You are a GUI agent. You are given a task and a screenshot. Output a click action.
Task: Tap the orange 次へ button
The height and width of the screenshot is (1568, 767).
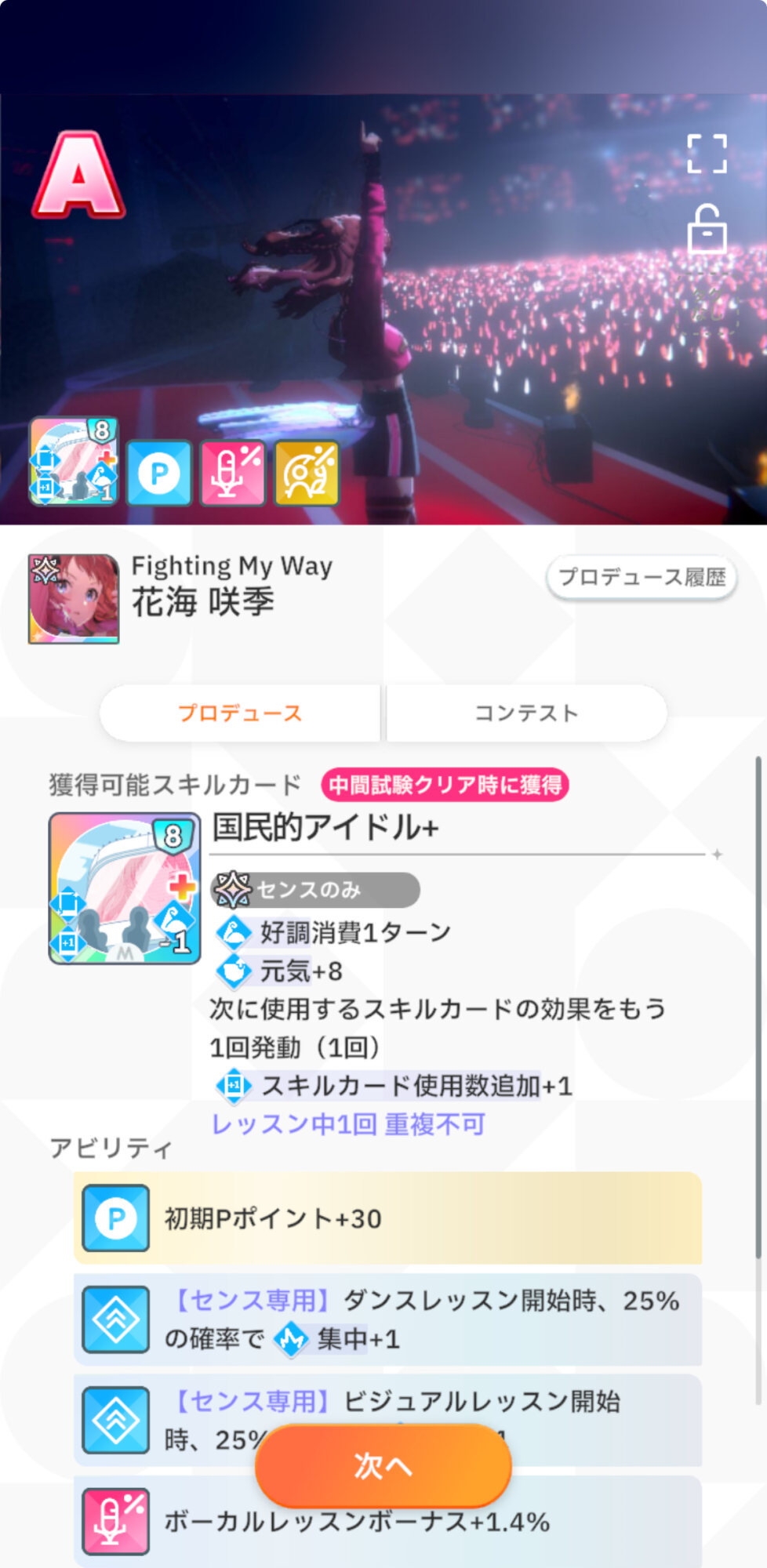[383, 1465]
